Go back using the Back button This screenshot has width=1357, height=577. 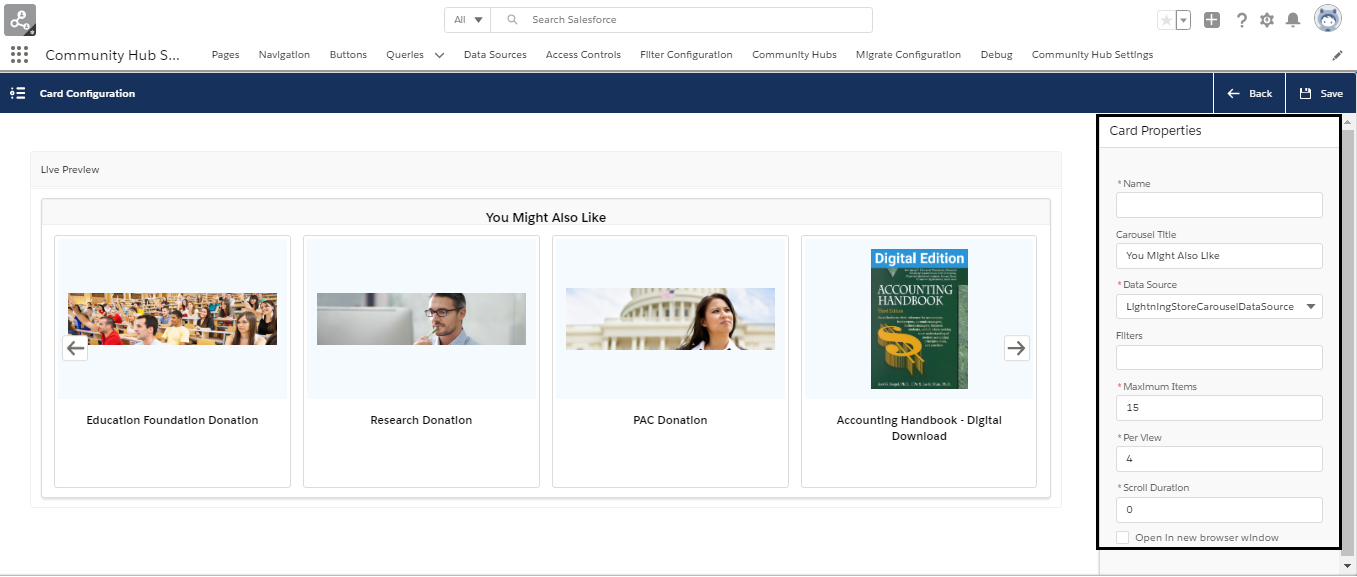(x=1250, y=93)
